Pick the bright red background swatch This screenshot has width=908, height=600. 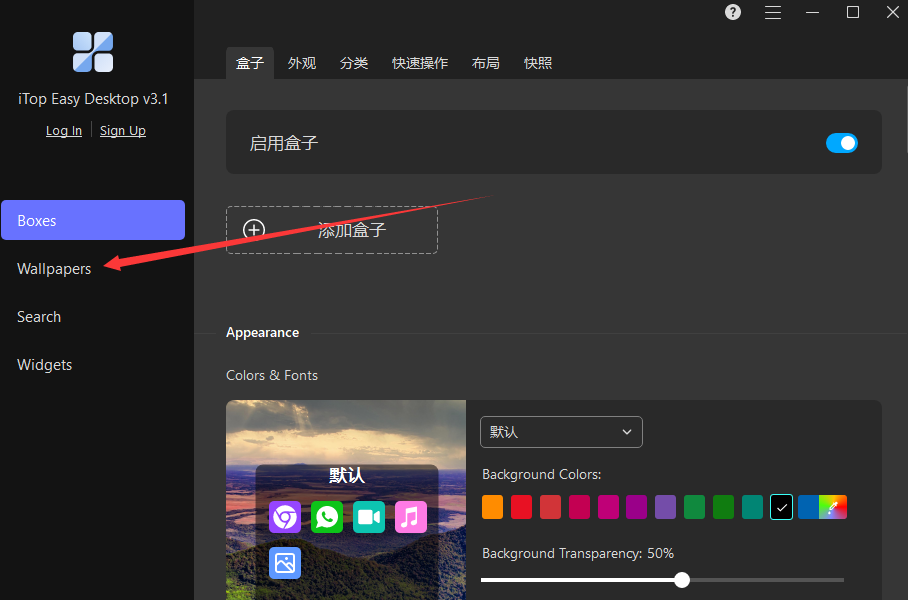point(521,507)
